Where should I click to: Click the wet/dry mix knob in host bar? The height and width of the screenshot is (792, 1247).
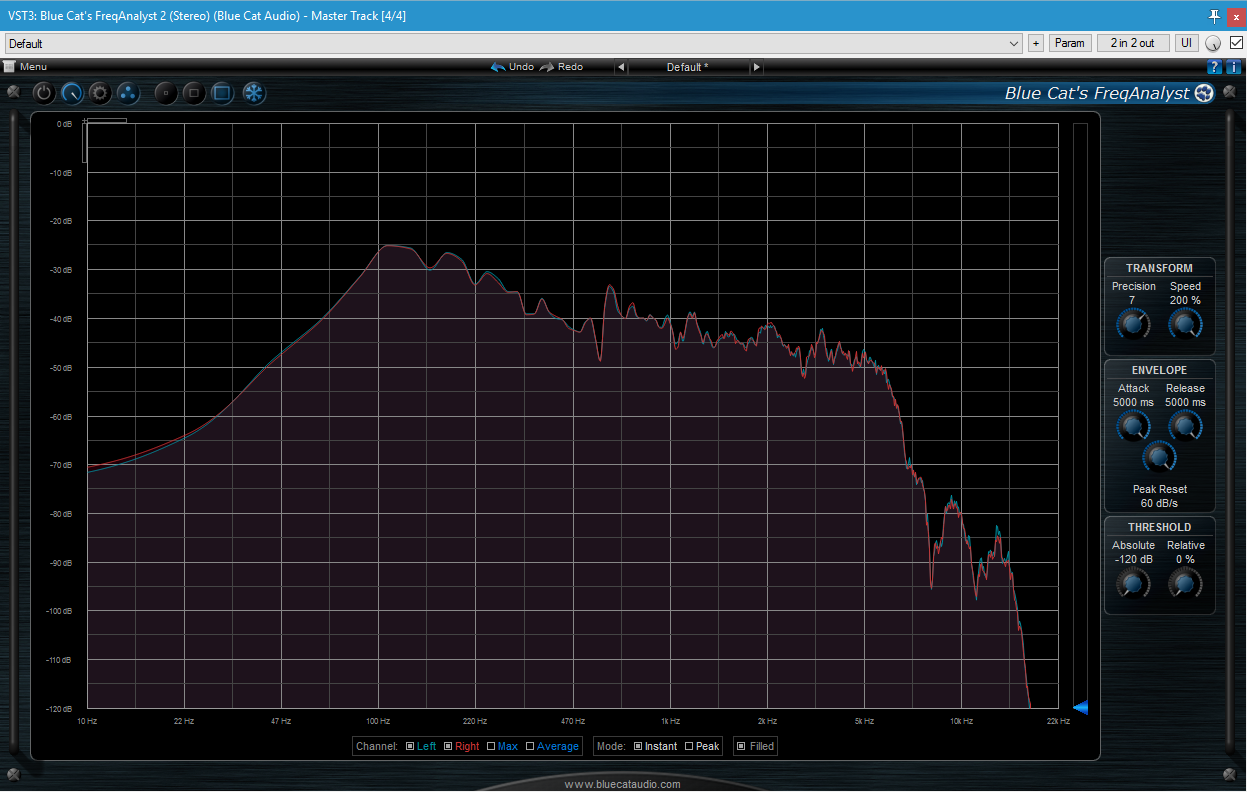pos(1214,43)
